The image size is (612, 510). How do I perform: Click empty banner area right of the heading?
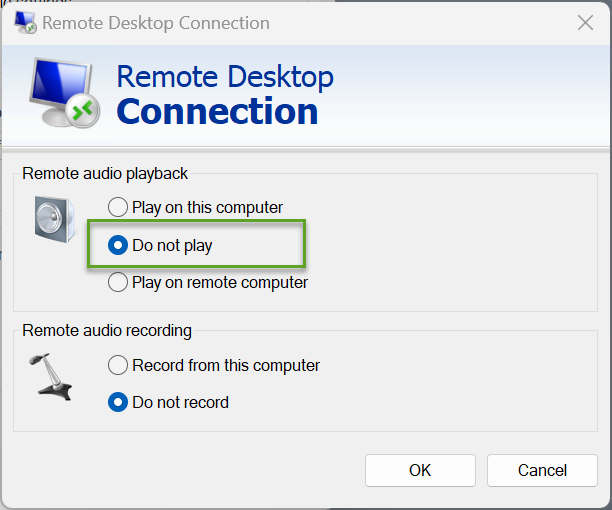[x=468, y=94]
